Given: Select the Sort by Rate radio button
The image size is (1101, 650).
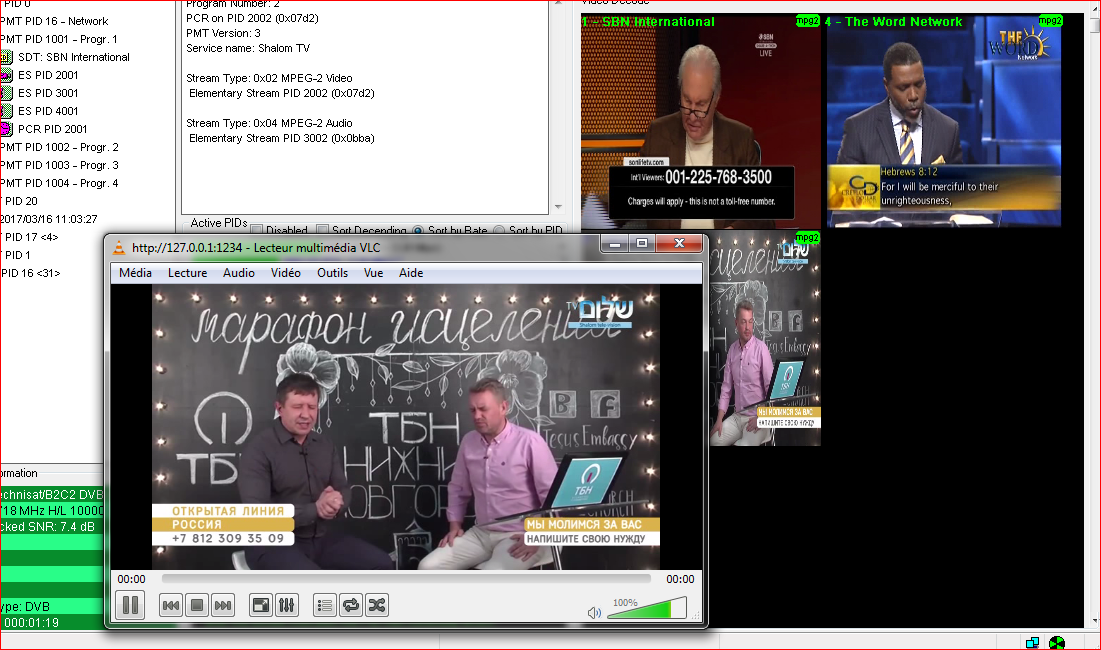Looking at the screenshot, I should pos(418,231).
